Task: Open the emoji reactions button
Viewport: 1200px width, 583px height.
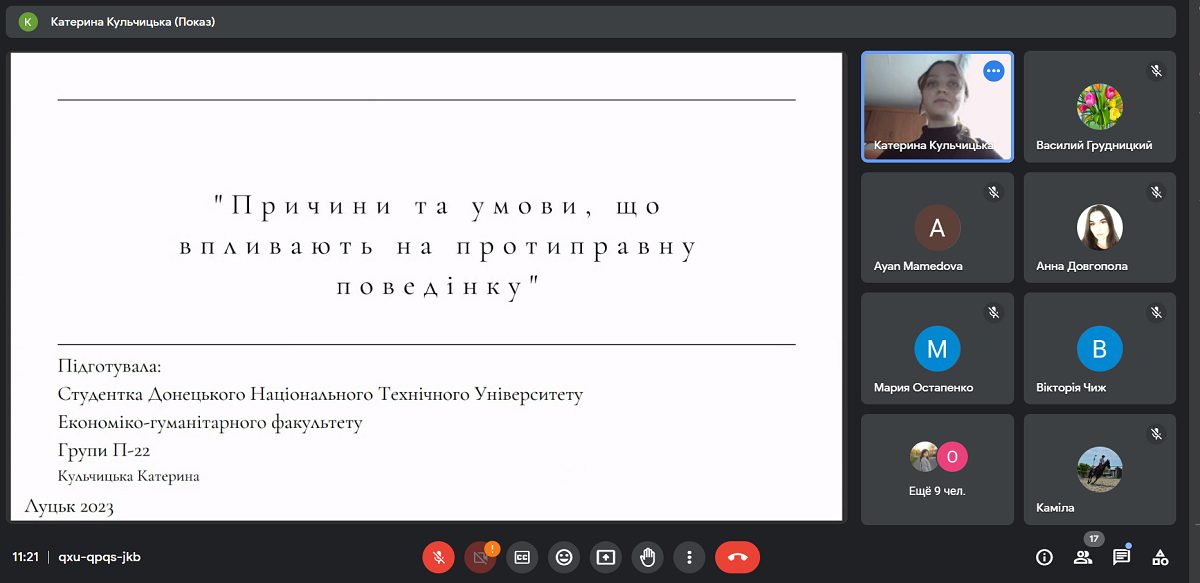Action: 564,557
